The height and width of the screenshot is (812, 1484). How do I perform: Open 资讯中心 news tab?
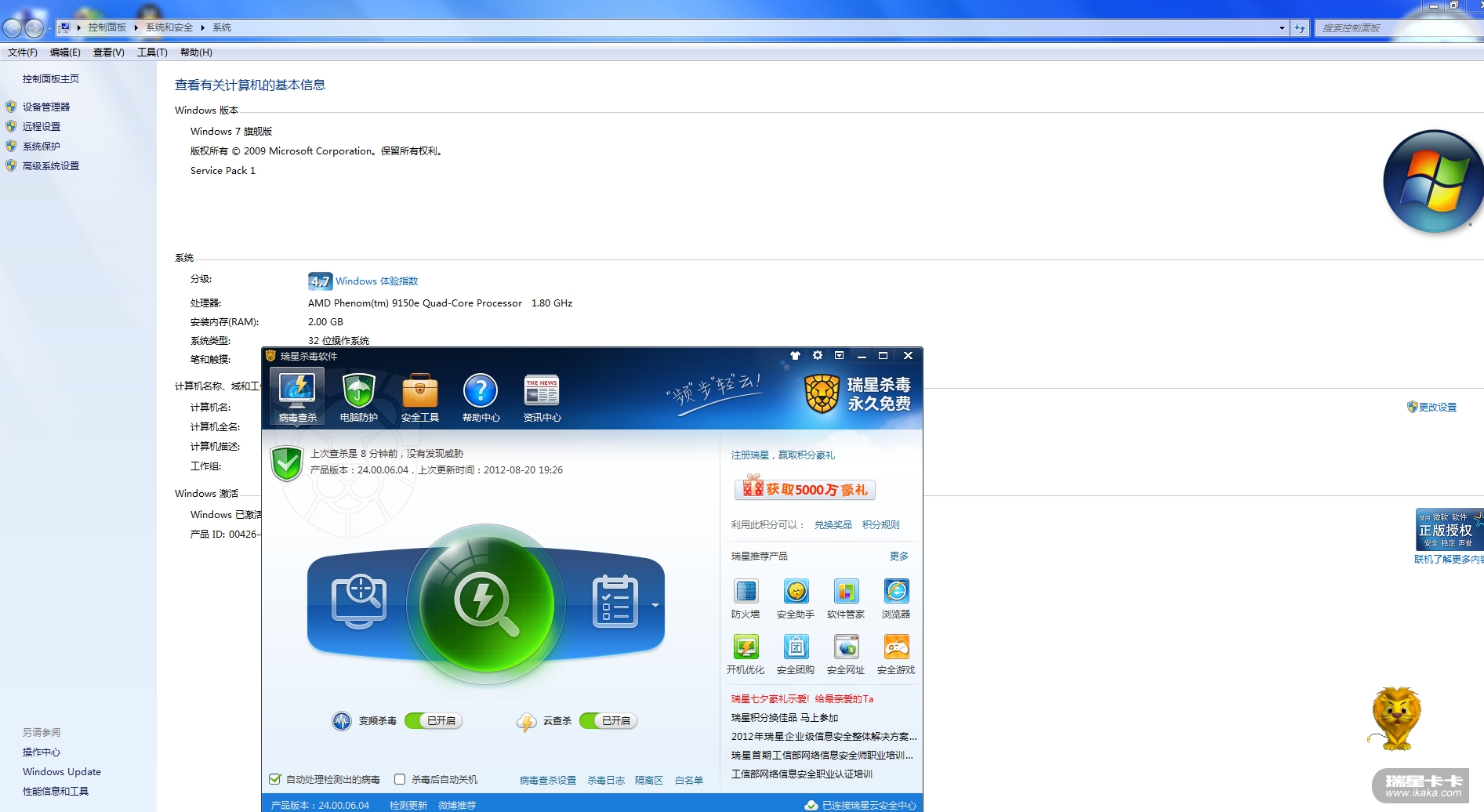(x=542, y=397)
